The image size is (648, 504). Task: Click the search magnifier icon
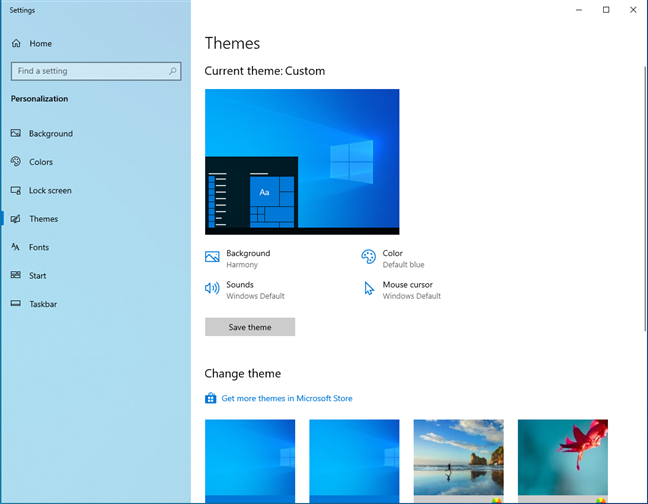172,71
